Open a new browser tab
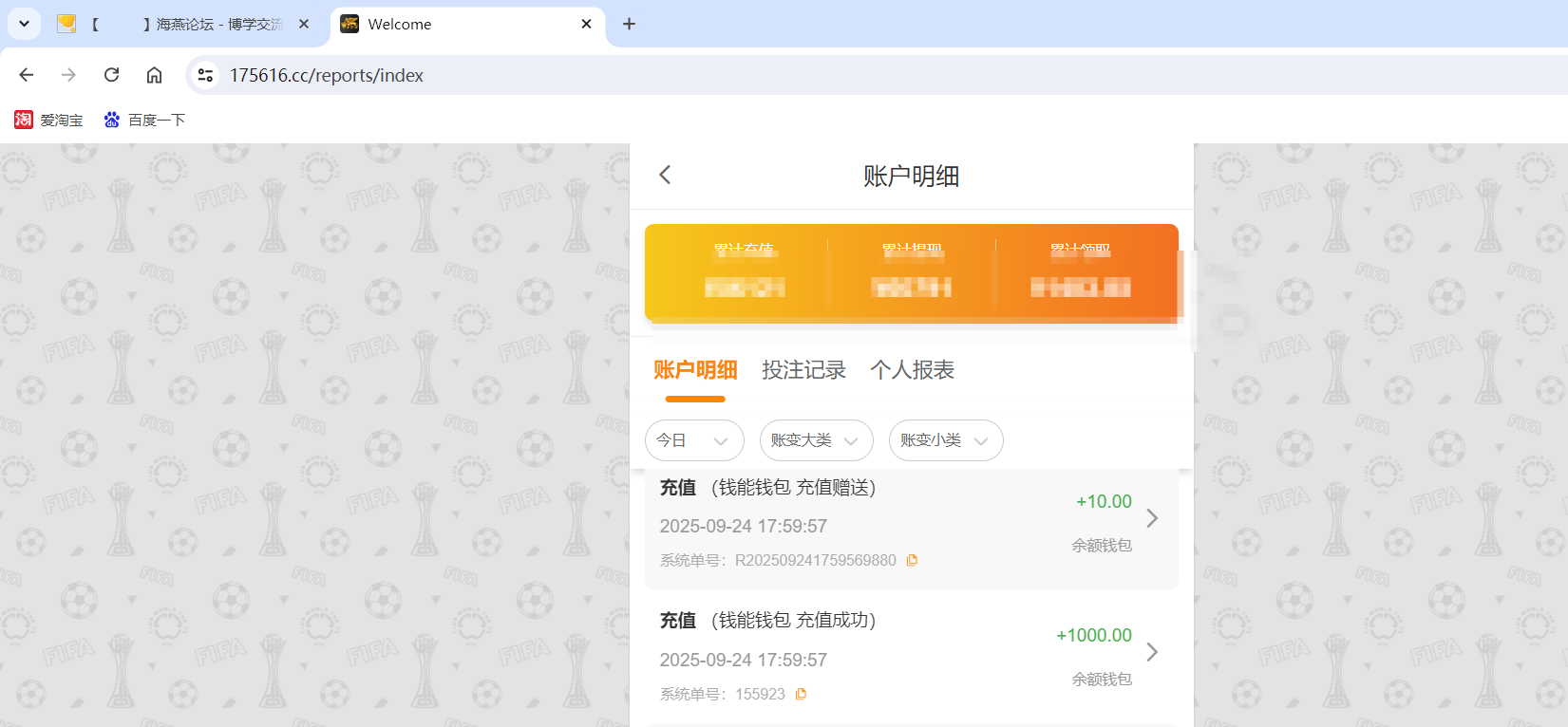1568x727 pixels. point(629,24)
